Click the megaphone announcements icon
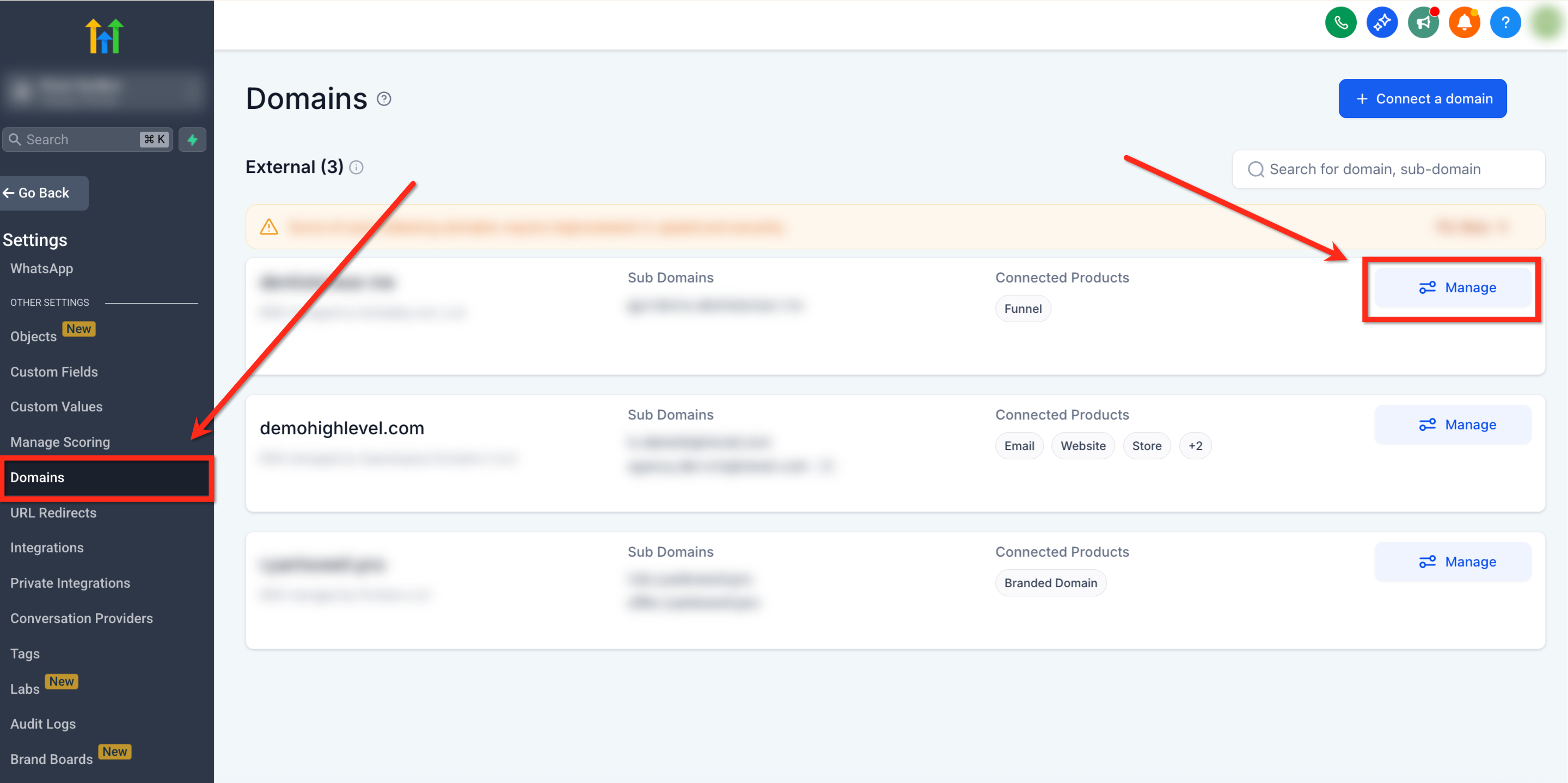 [1423, 23]
